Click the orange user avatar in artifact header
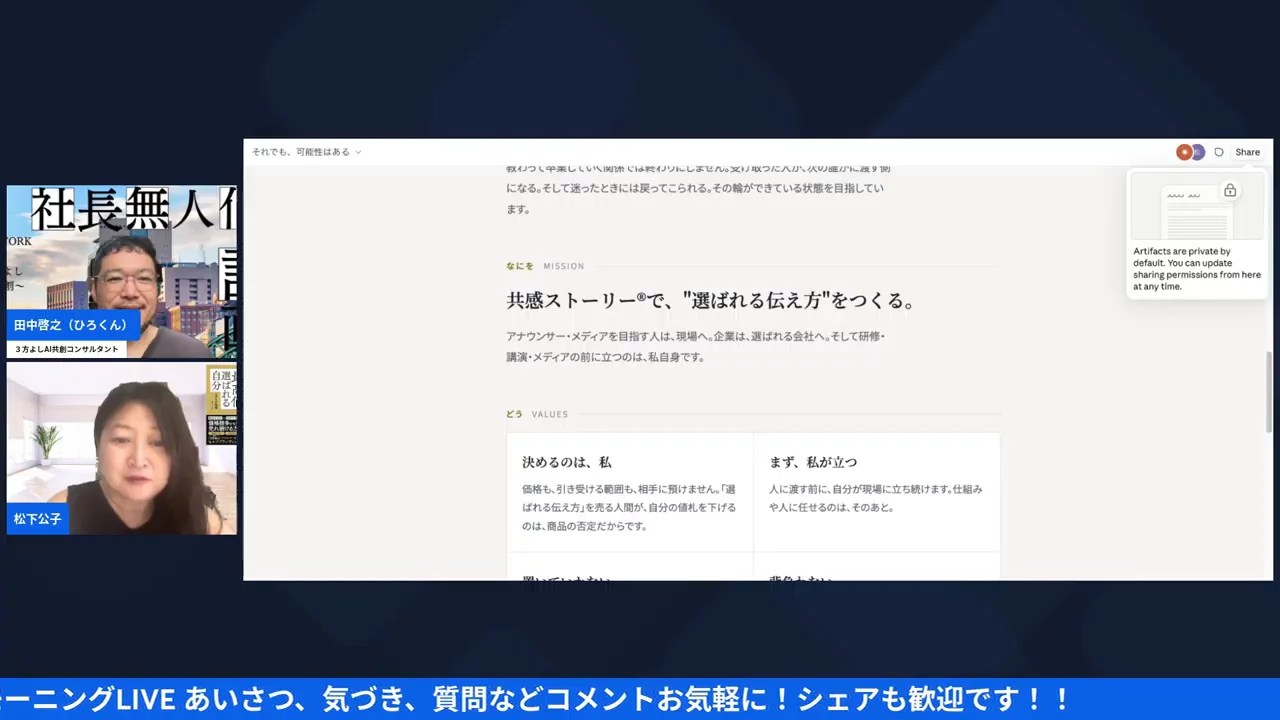1280x720 pixels. click(1184, 152)
